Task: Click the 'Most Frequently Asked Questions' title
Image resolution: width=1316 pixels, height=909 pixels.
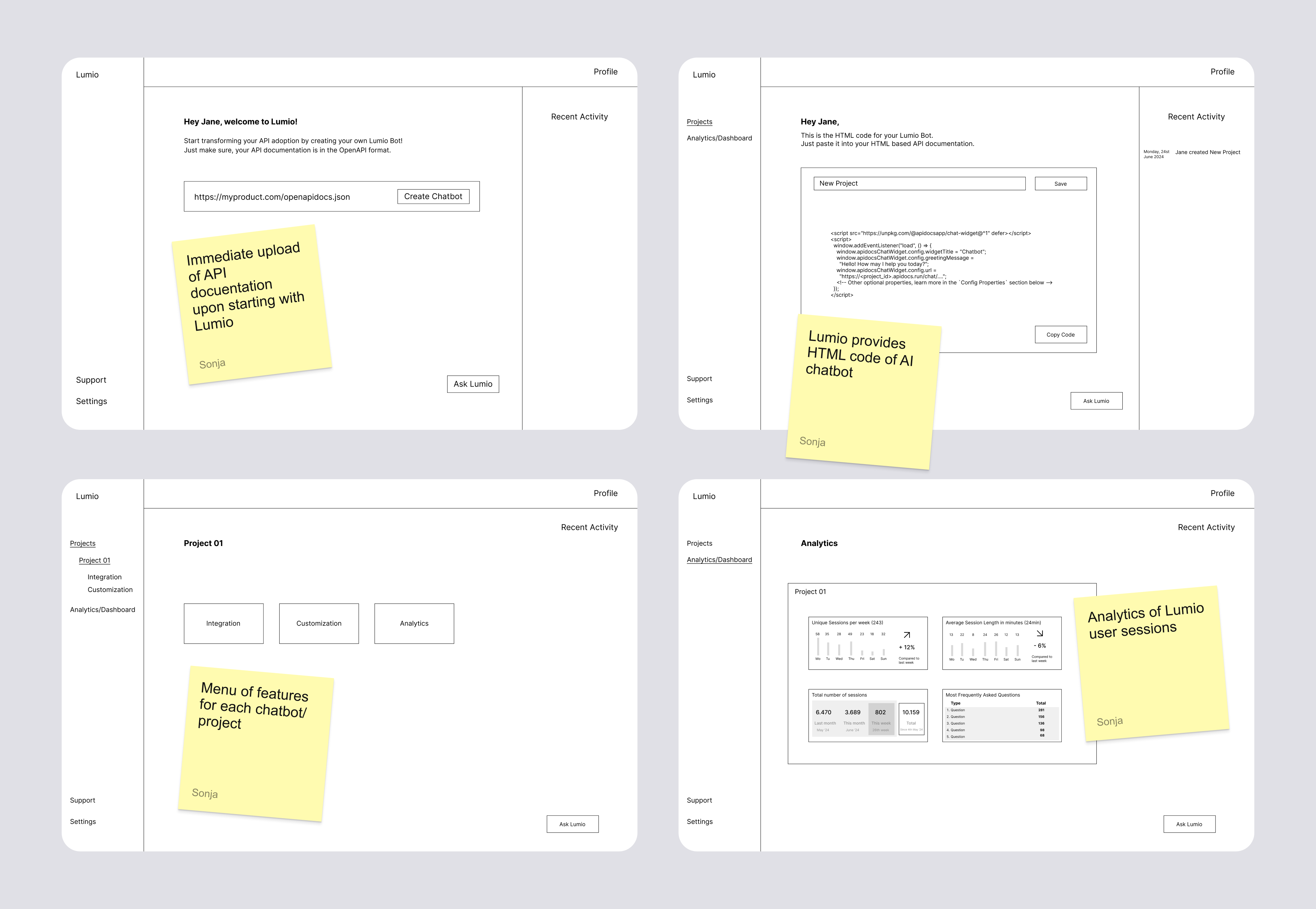Action: tap(983, 695)
